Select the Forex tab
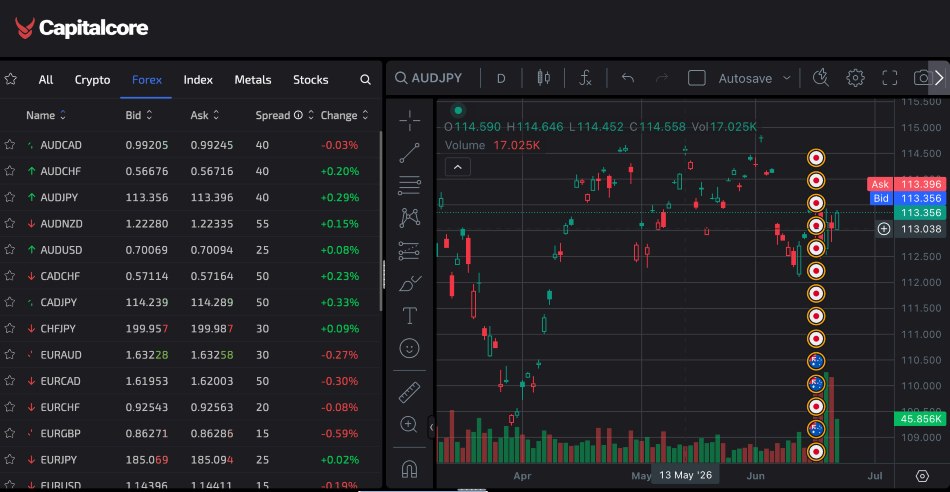The image size is (950, 492). point(147,79)
